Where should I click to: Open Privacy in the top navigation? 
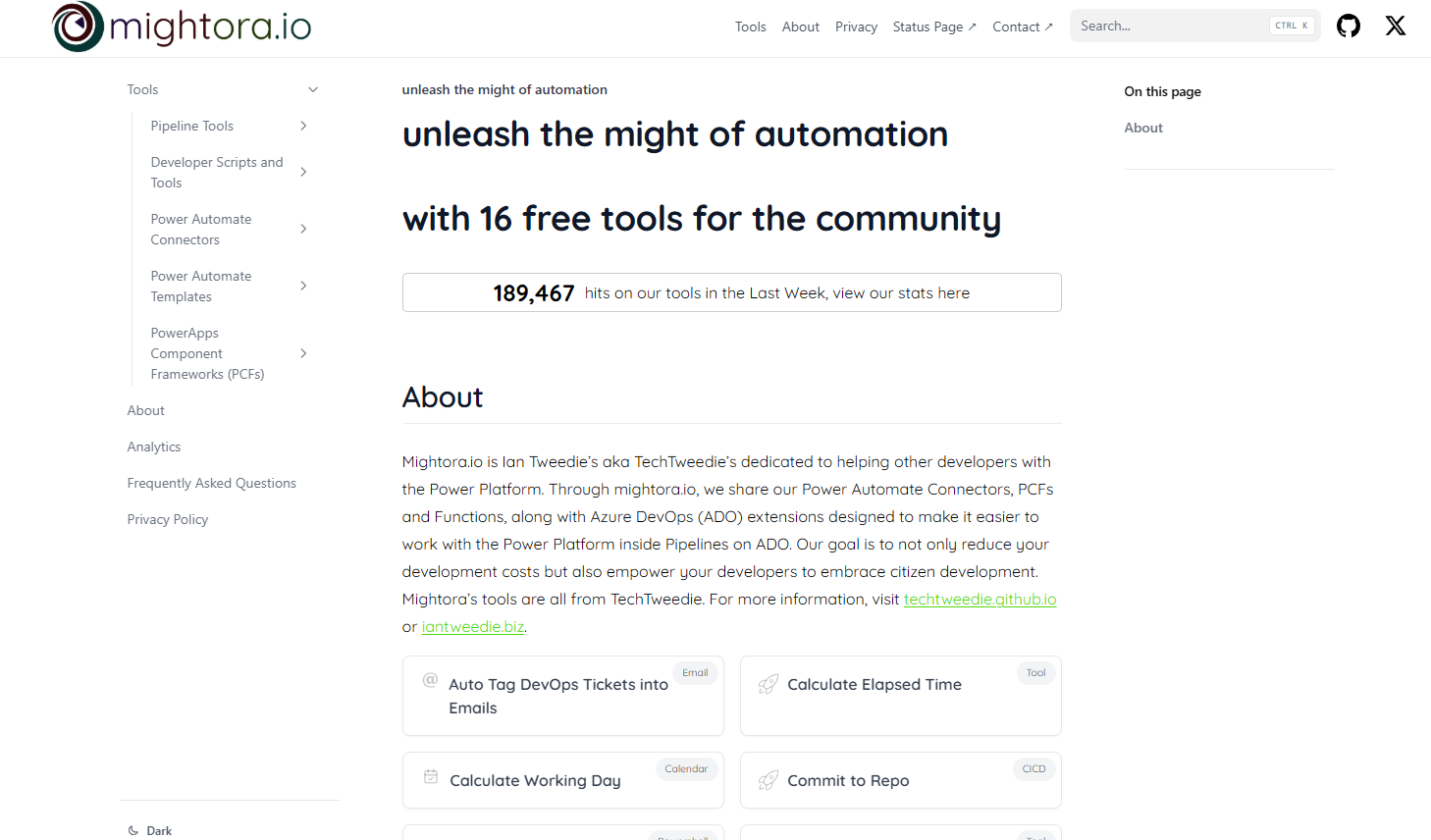[x=856, y=26]
